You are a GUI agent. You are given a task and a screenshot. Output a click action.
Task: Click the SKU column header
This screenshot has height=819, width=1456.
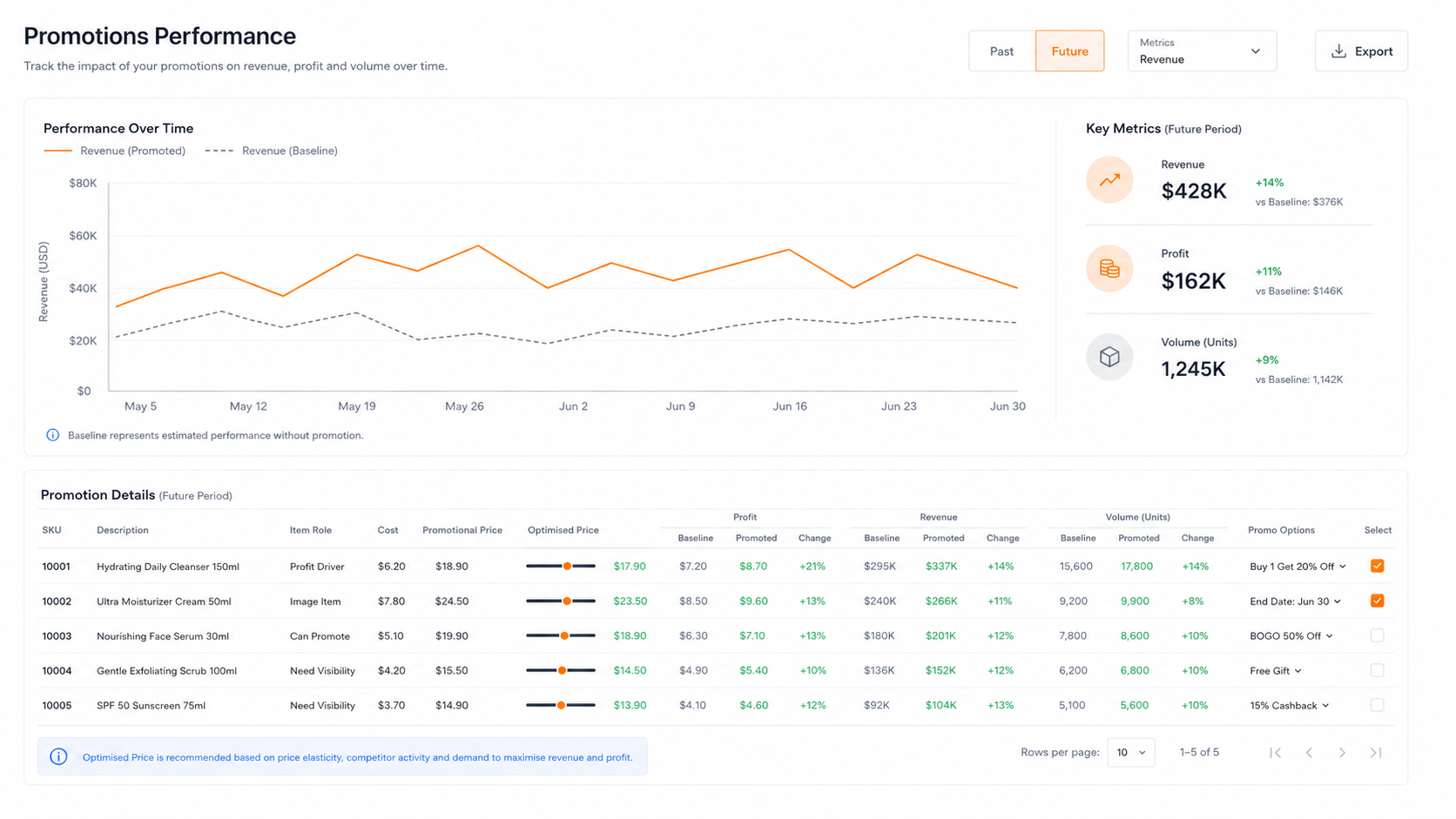click(51, 530)
